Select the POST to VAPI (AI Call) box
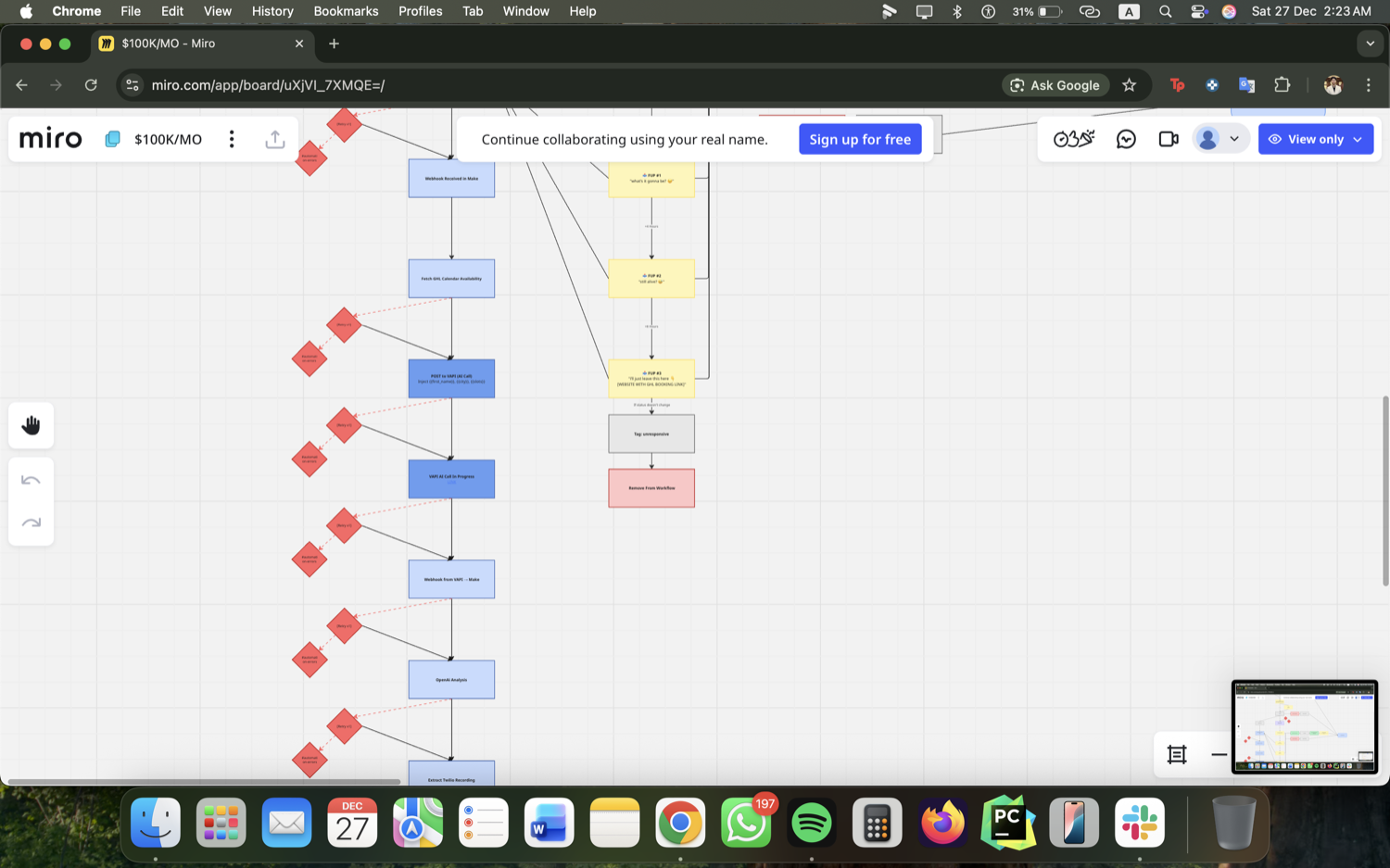Viewport: 1390px width, 868px height. click(451, 379)
